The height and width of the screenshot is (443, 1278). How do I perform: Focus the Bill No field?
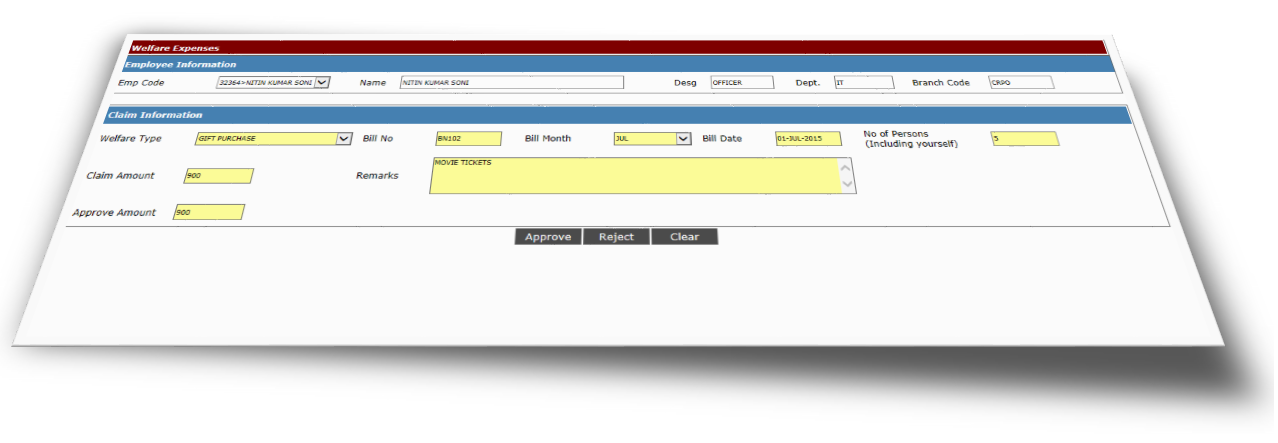(468, 139)
